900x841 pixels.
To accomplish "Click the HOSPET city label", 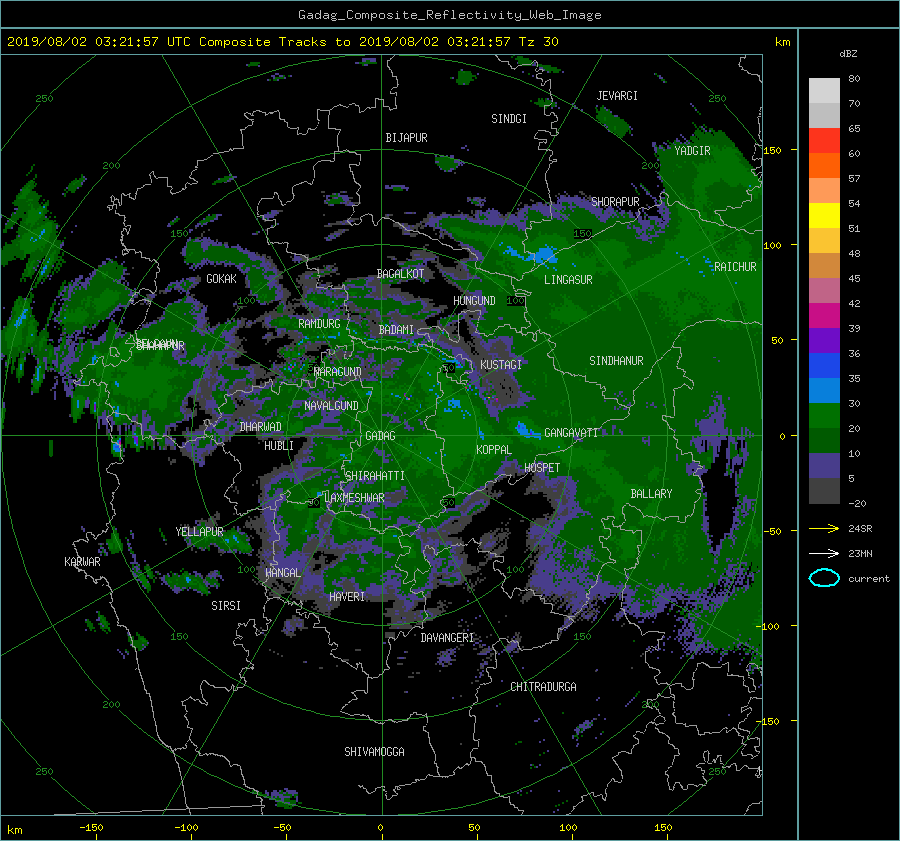I will 542,468.
